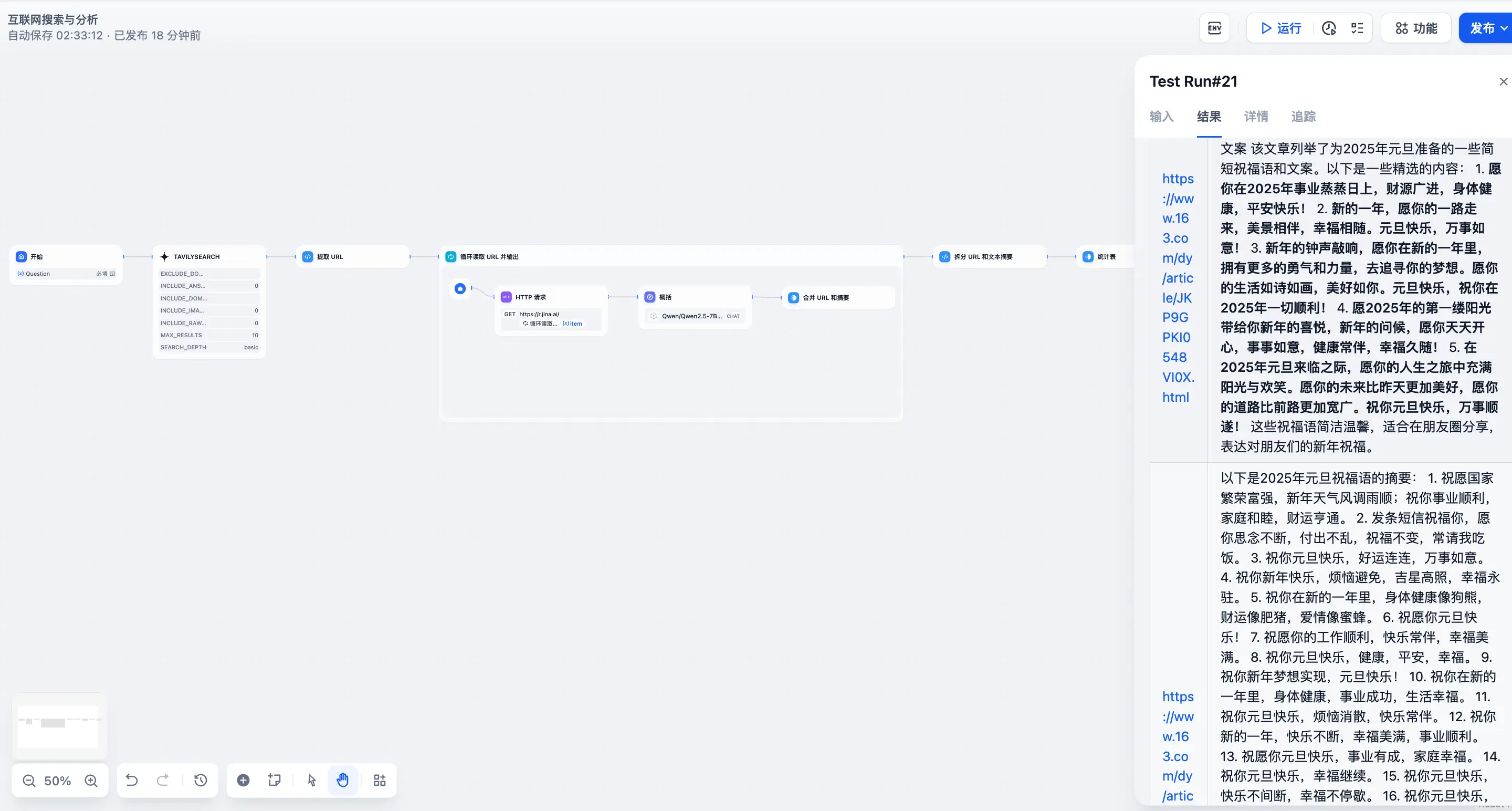Click the zoom in magnifier icon
The width and height of the screenshot is (1512, 811).
(91, 781)
